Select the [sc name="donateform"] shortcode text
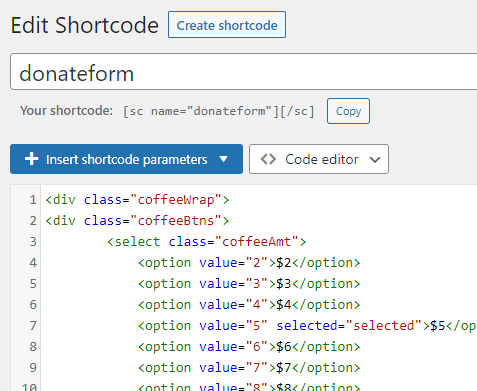 click(219, 111)
